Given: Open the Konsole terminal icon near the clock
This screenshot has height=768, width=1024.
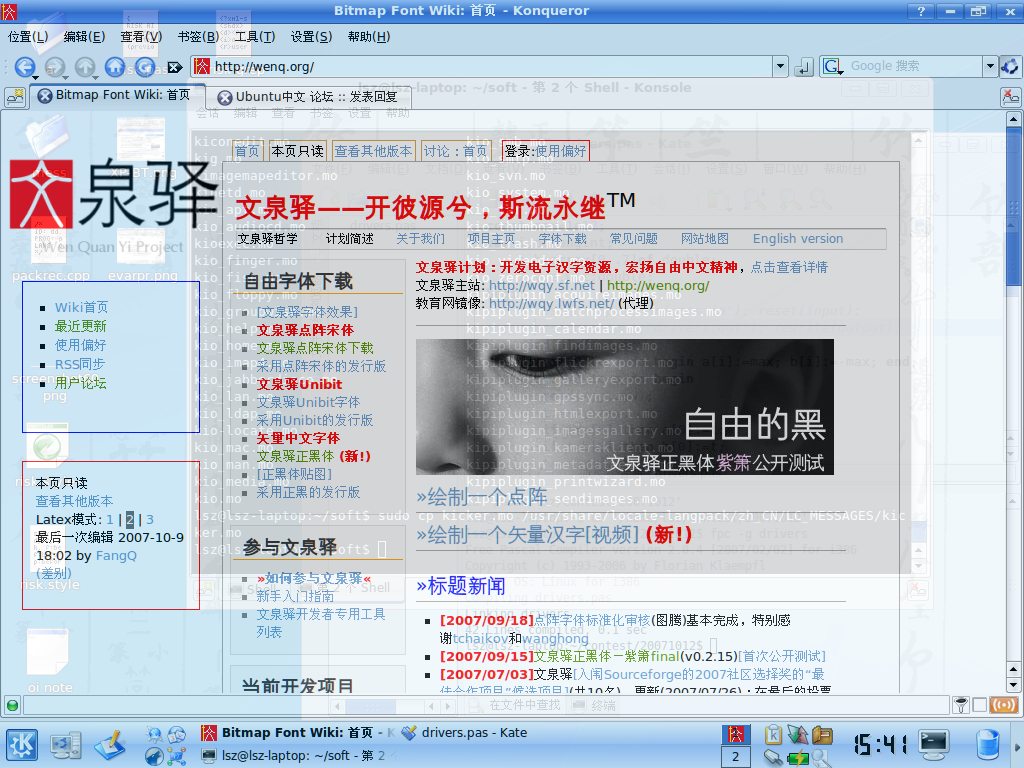Looking at the screenshot, I should 934,744.
